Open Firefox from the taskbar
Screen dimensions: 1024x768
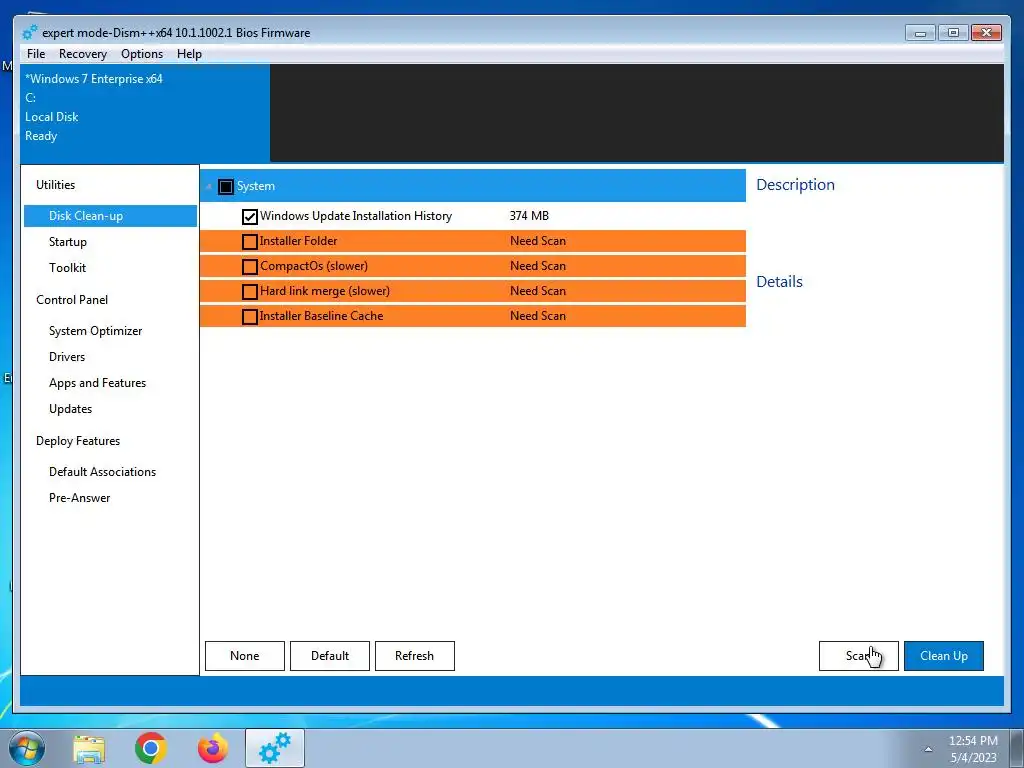click(213, 748)
